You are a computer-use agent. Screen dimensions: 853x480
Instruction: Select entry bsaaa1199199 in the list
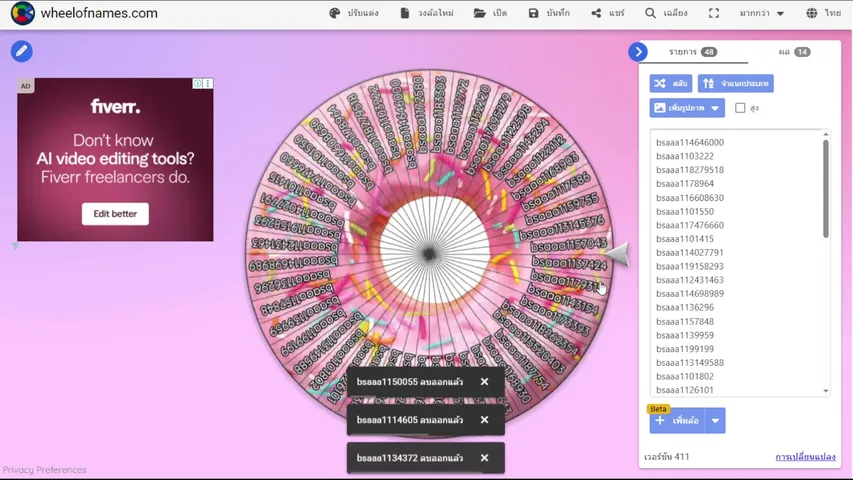pyautogui.click(x=685, y=349)
